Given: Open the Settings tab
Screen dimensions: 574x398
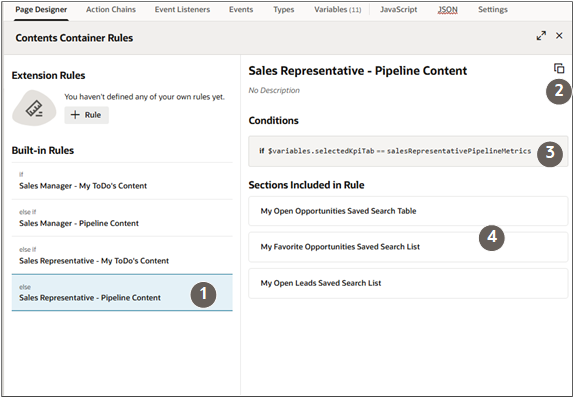Looking at the screenshot, I should click(493, 10).
